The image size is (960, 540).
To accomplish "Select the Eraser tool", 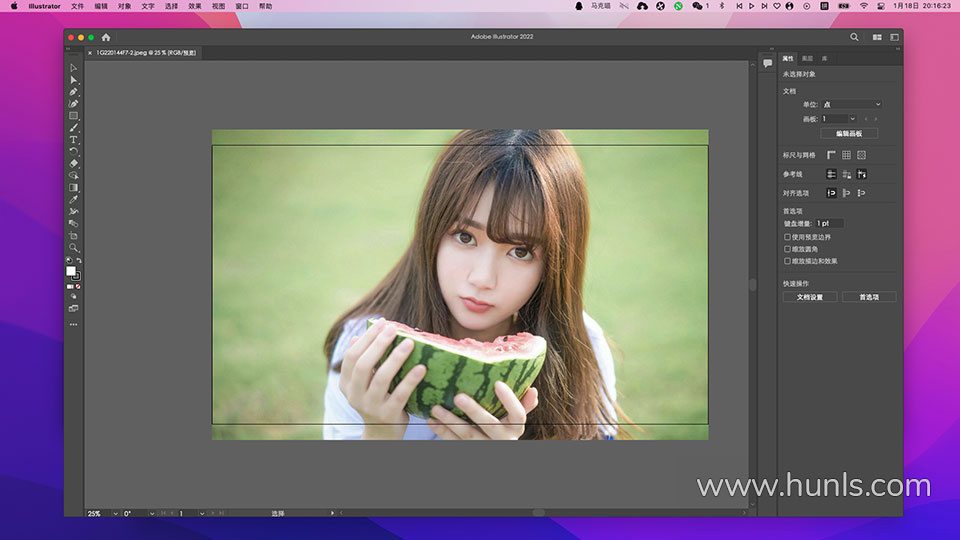I will (73, 163).
